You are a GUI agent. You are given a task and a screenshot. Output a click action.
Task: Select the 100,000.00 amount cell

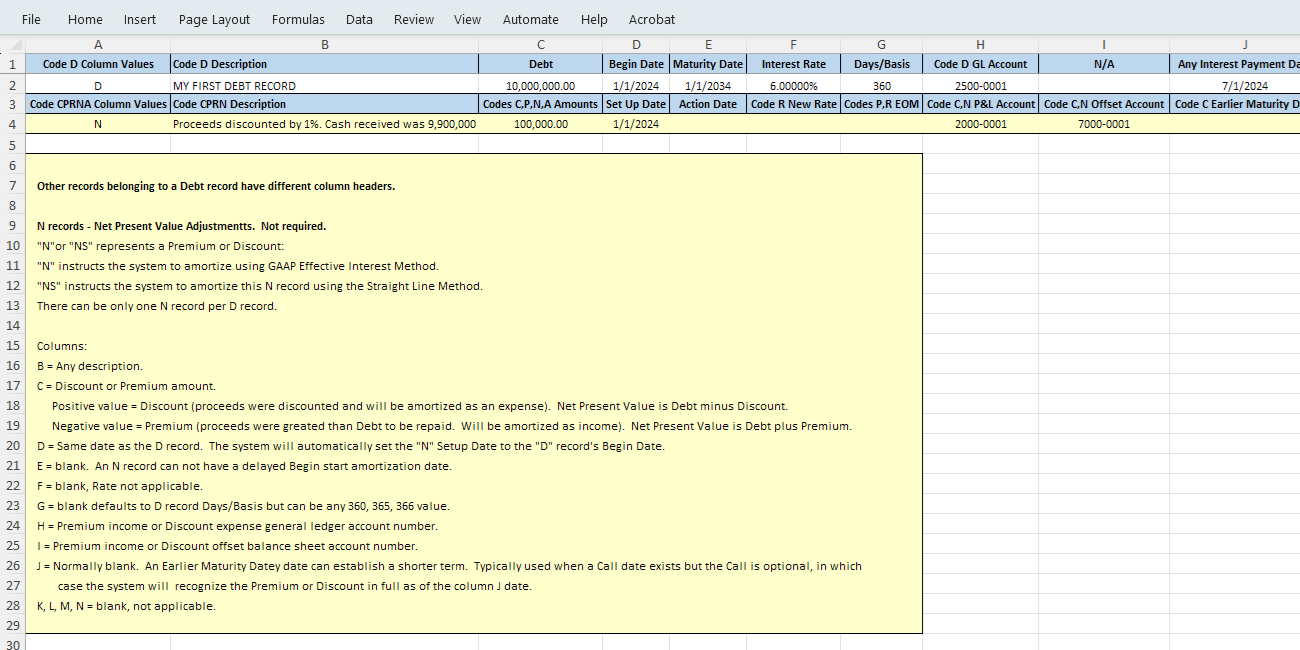click(541, 124)
